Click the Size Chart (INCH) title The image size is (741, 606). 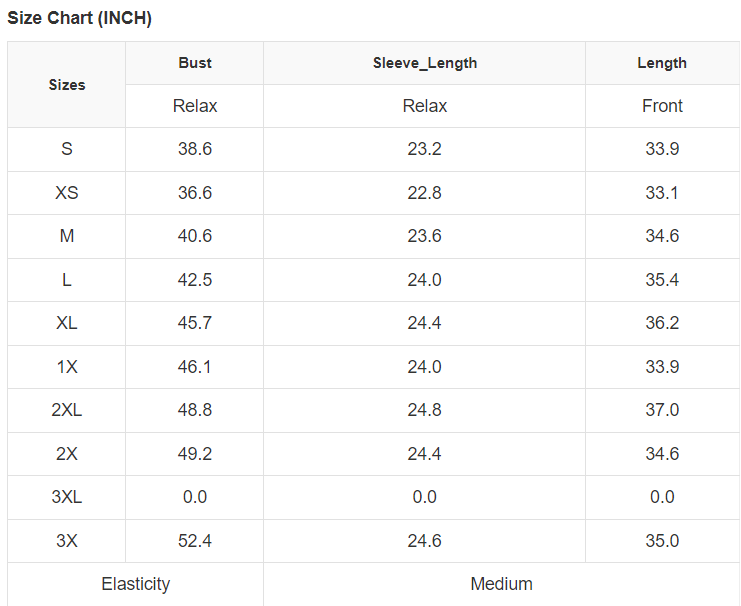pyautogui.click(x=80, y=18)
